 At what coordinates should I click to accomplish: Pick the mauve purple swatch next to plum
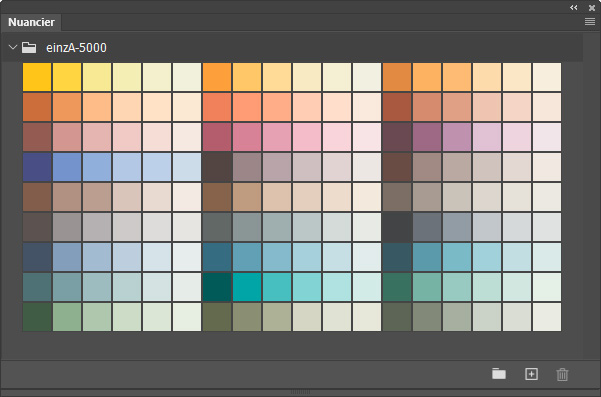[x=427, y=137]
